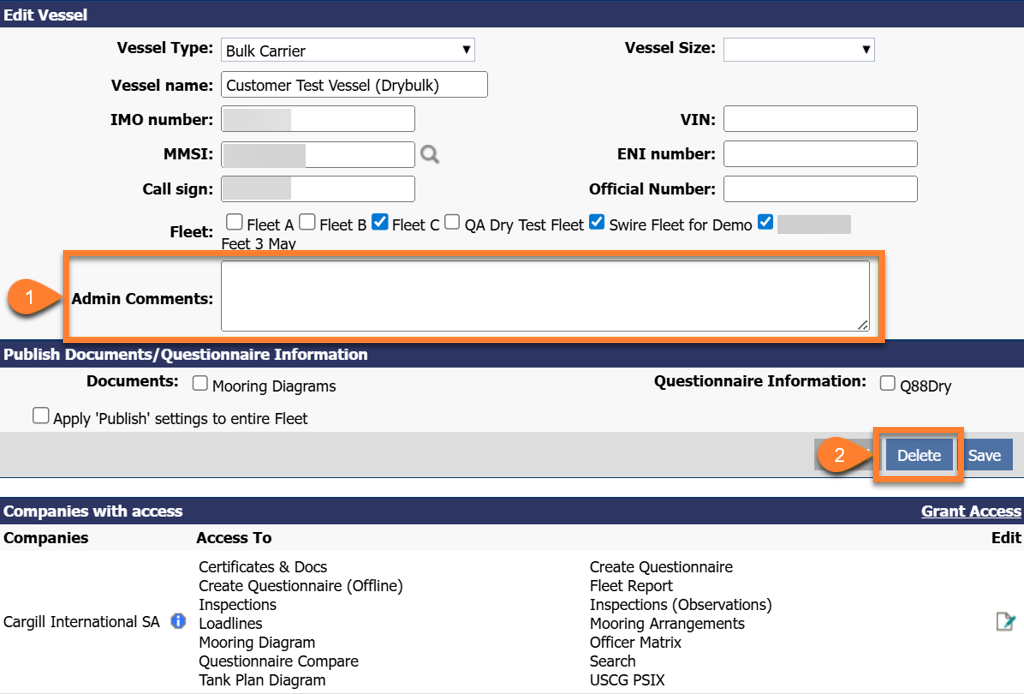Toggle Swire Fleet for Demo checkbox
The width and height of the screenshot is (1024, 694).
tap(597, 222)
